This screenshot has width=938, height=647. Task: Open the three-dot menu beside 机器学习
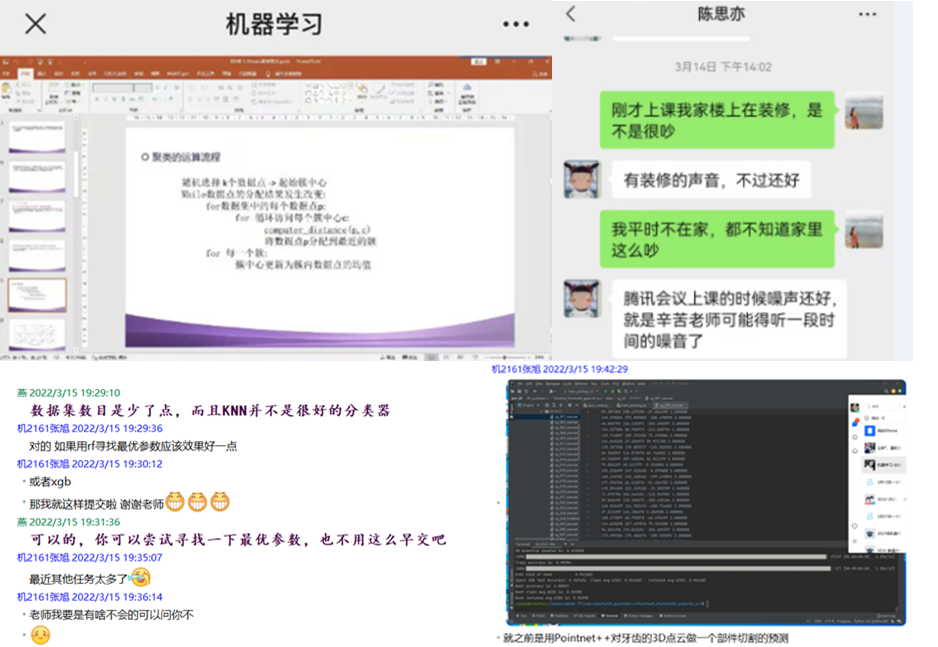pyautogui.click(x=516, y=24)
